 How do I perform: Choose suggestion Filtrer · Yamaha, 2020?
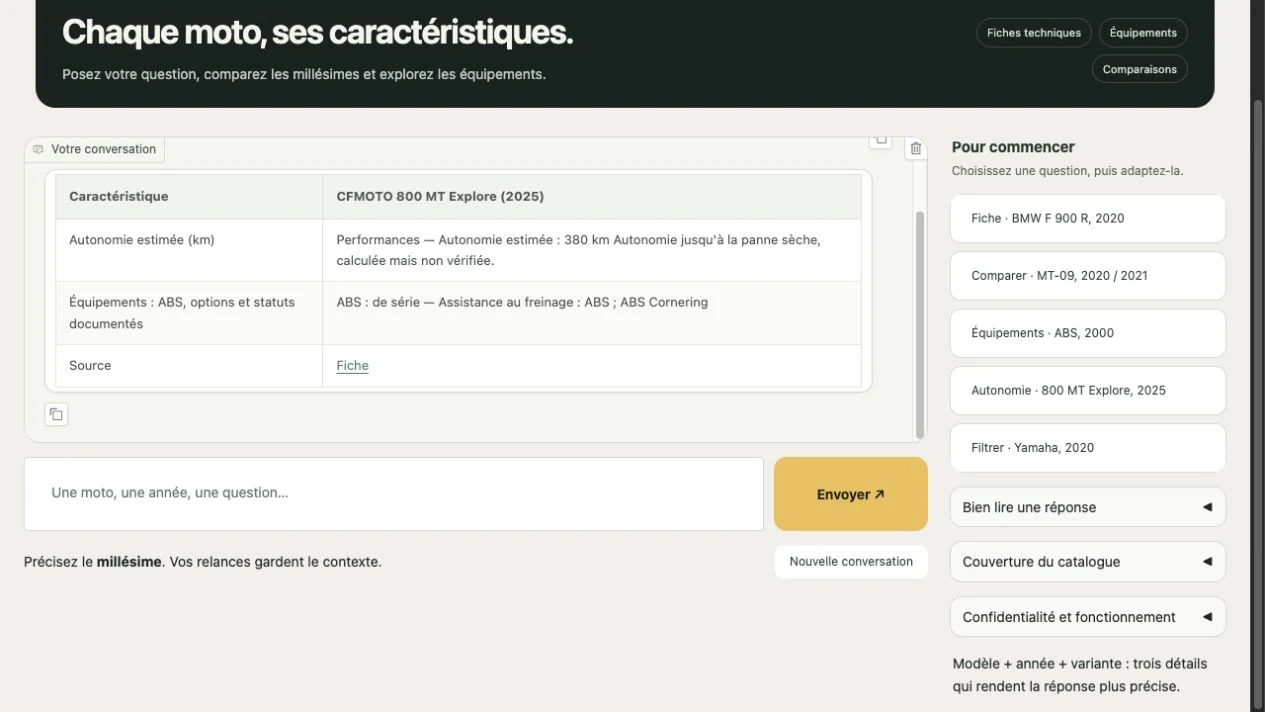pos(1088,448)
